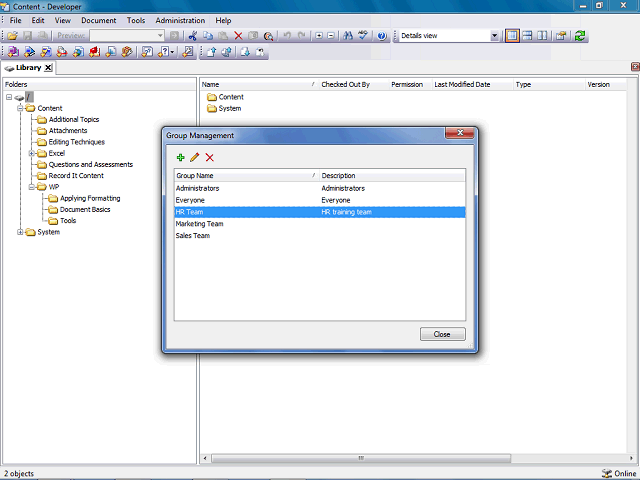Click the open folder toolbar icon
Screen dimensions: 640x480
[12, 36]
